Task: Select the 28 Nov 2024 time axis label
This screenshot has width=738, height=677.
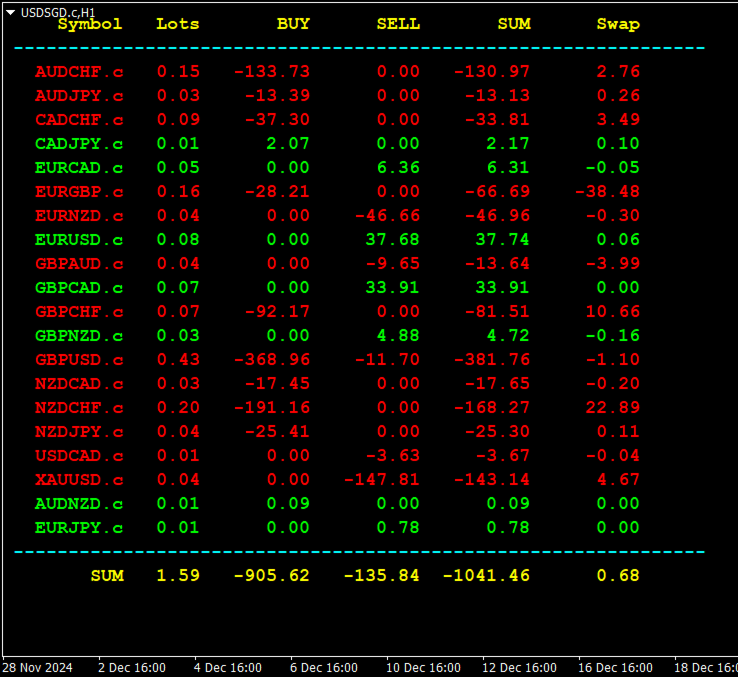Action: pos(37,669)
